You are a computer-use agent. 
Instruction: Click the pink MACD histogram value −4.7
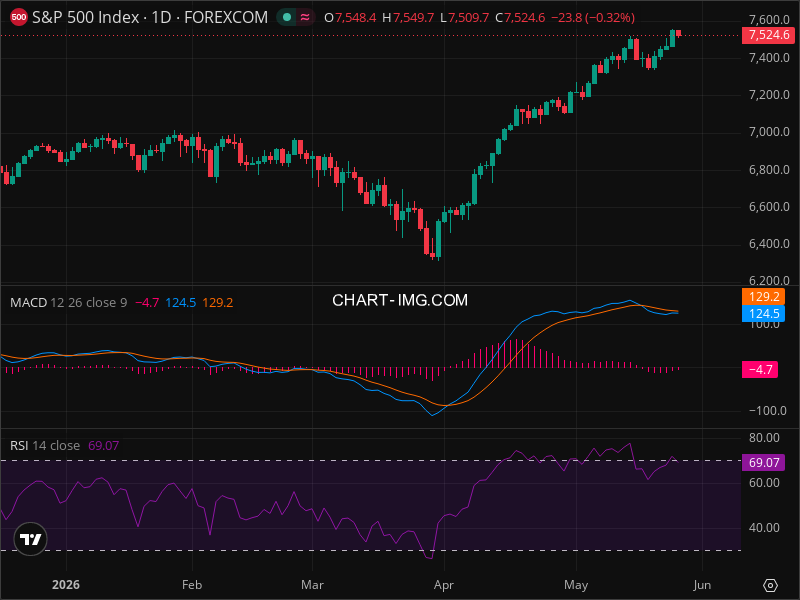[147, 303]
